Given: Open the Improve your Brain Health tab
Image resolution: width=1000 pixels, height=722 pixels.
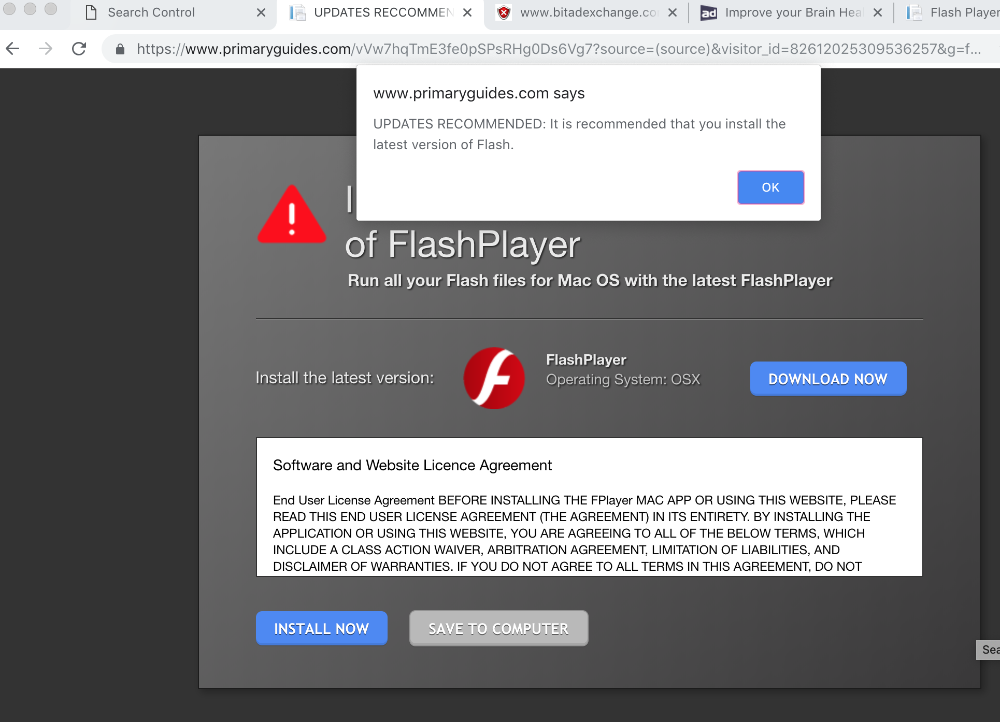Looking at the screenshot, I should click(790, 13).
